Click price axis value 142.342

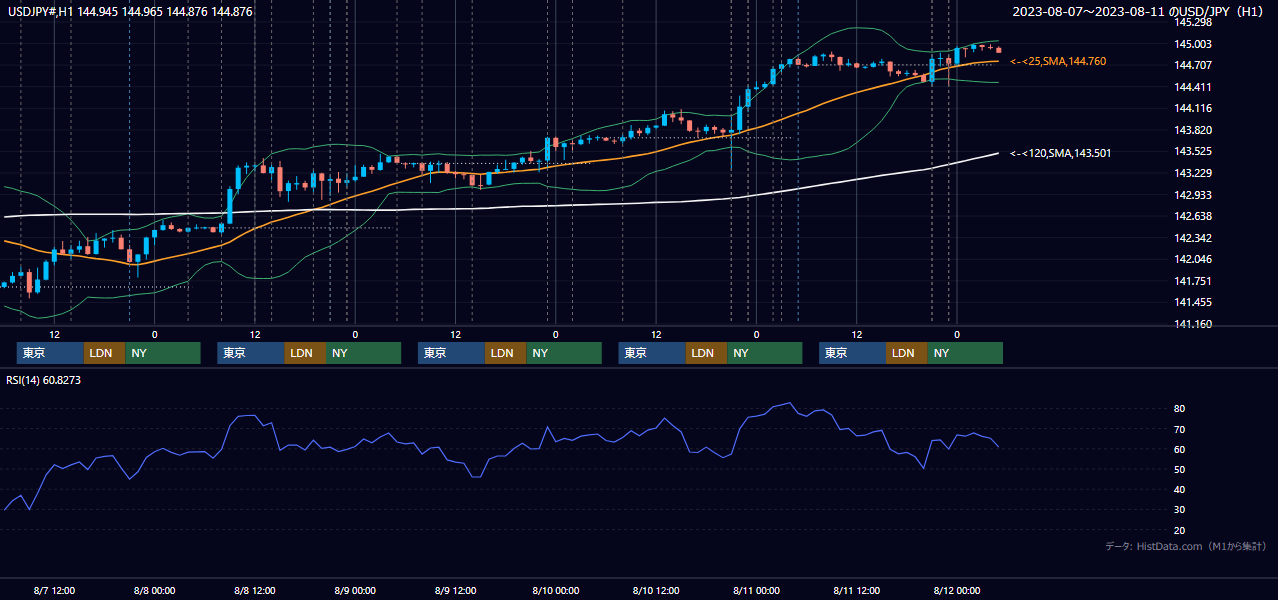(x=1193, y=238)
